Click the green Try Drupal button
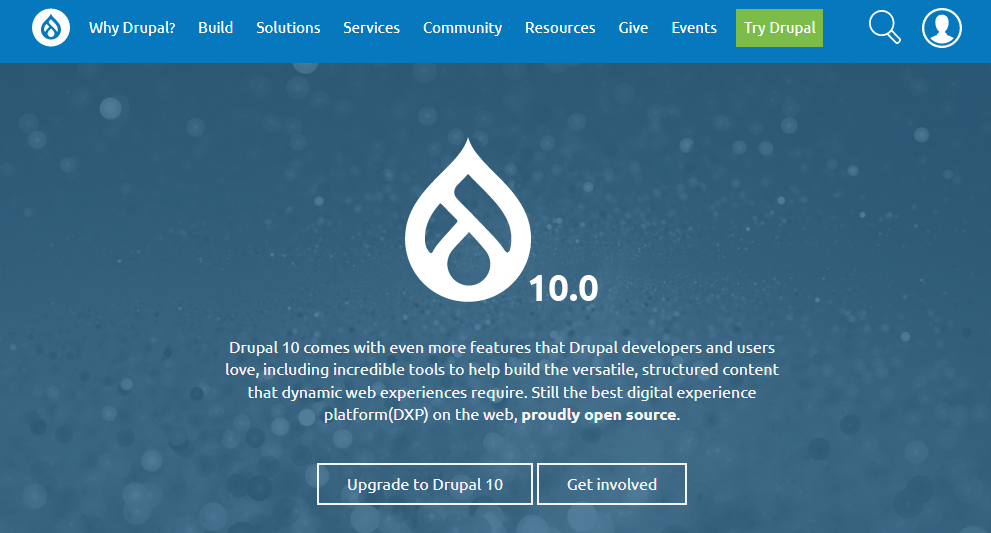Viewport: 991px width, 533px height. (779, 28)
